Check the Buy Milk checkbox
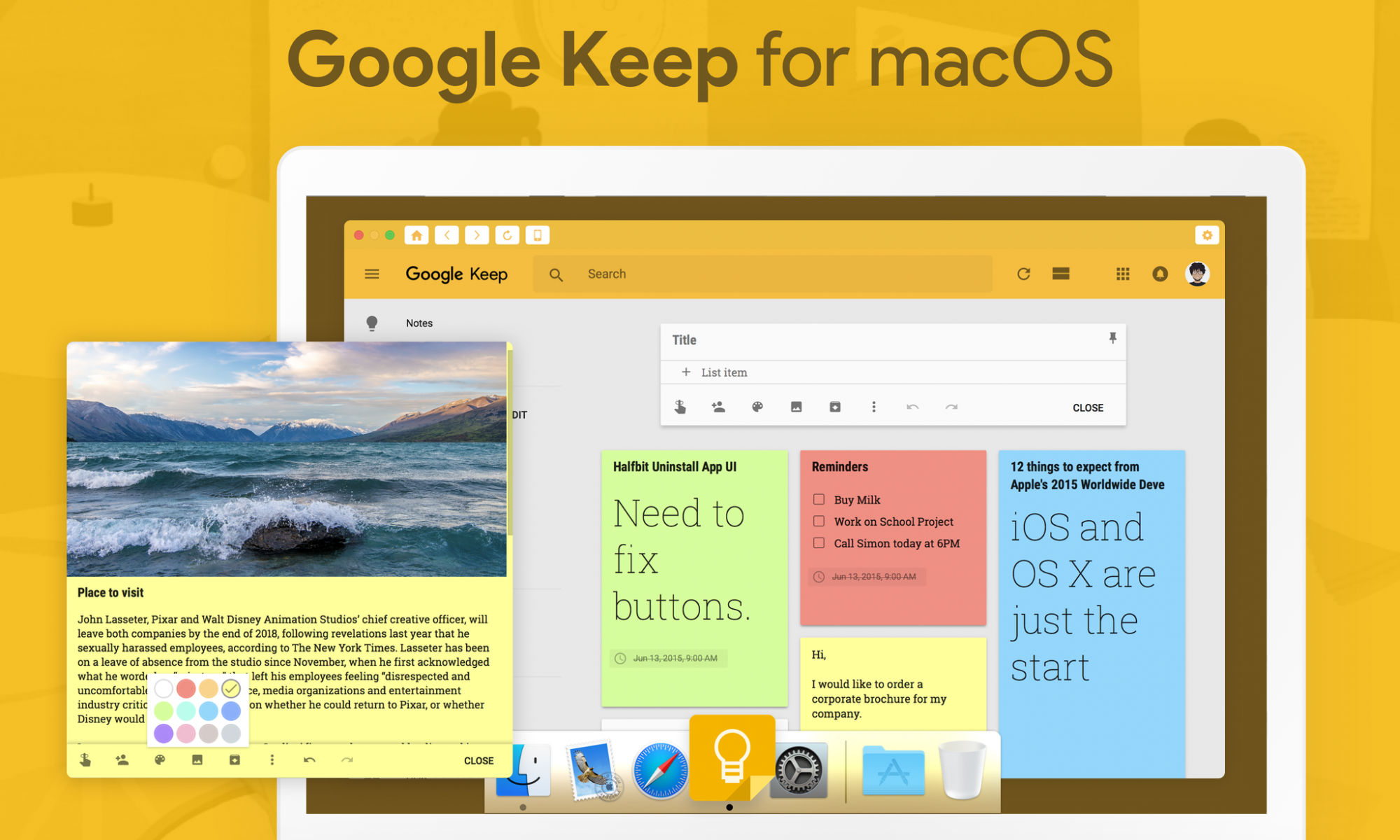The width and height of the screenshot is (1400, 840). point(818,499)
